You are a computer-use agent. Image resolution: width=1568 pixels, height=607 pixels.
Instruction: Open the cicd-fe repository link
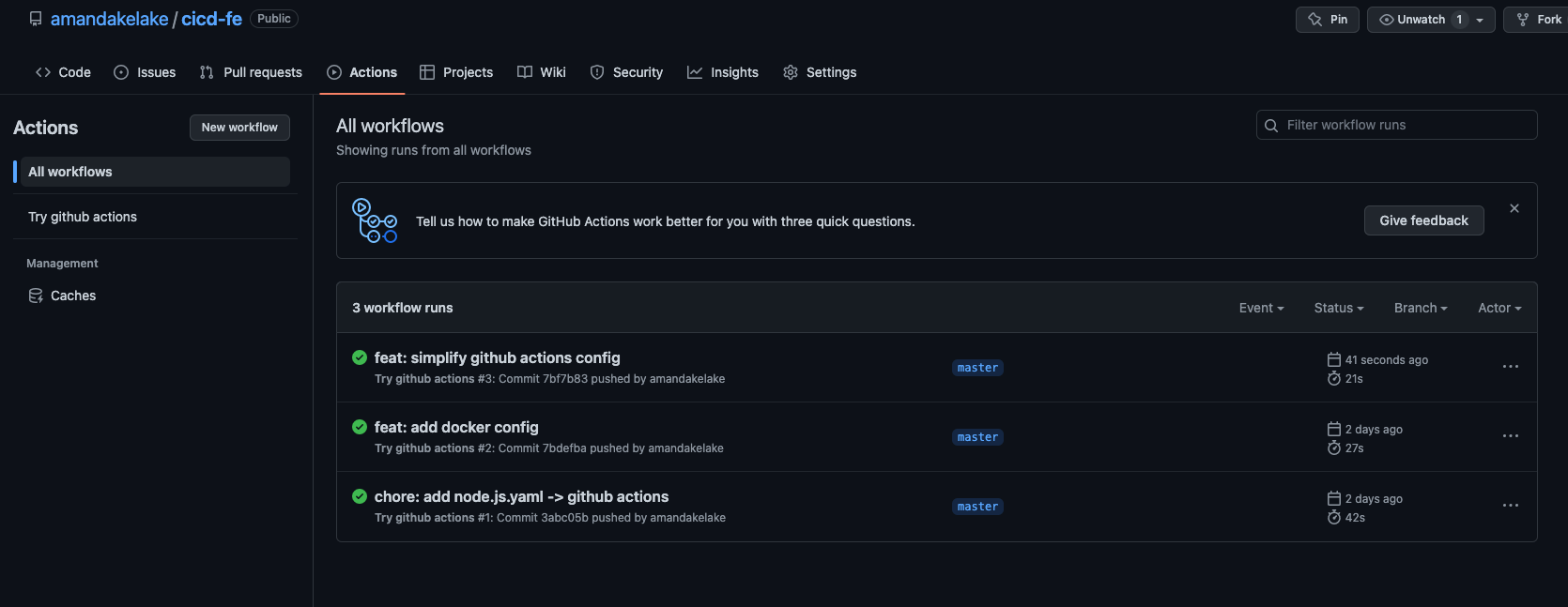pyautogui.click(x=211, y=19)
